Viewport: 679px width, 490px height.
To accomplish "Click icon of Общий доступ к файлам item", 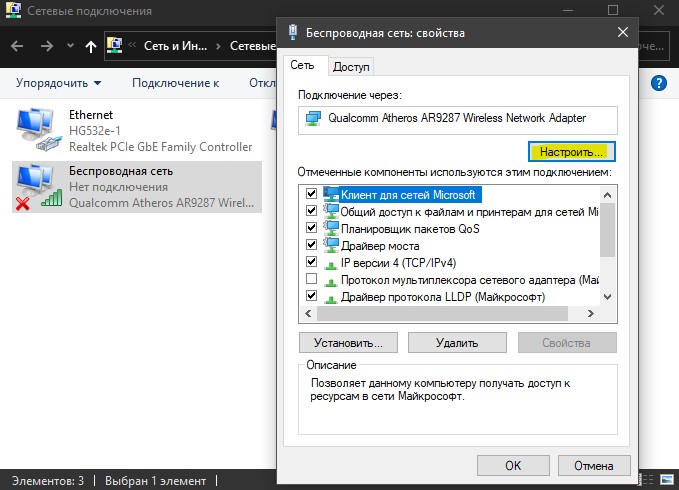I will pyautogui.click(x=331, y=212).
